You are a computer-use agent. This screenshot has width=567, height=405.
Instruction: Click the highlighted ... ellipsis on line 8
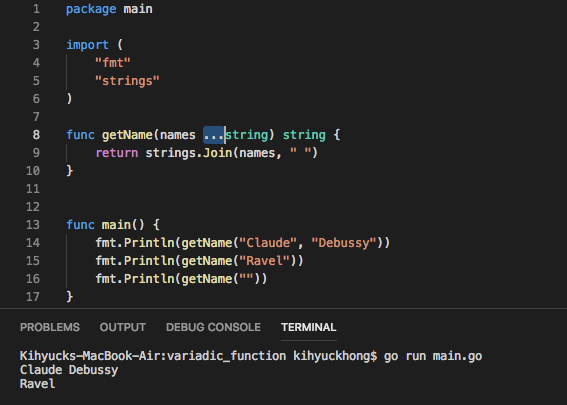tap(214, 135)
